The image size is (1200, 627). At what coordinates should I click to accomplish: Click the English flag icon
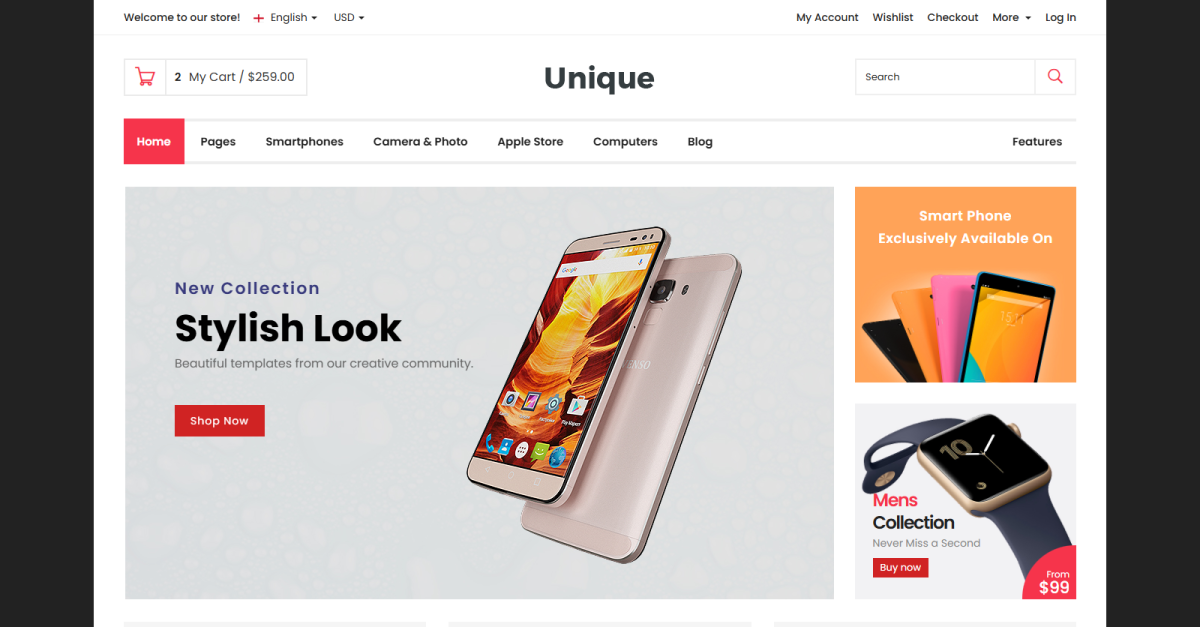[x=259, y=18]
